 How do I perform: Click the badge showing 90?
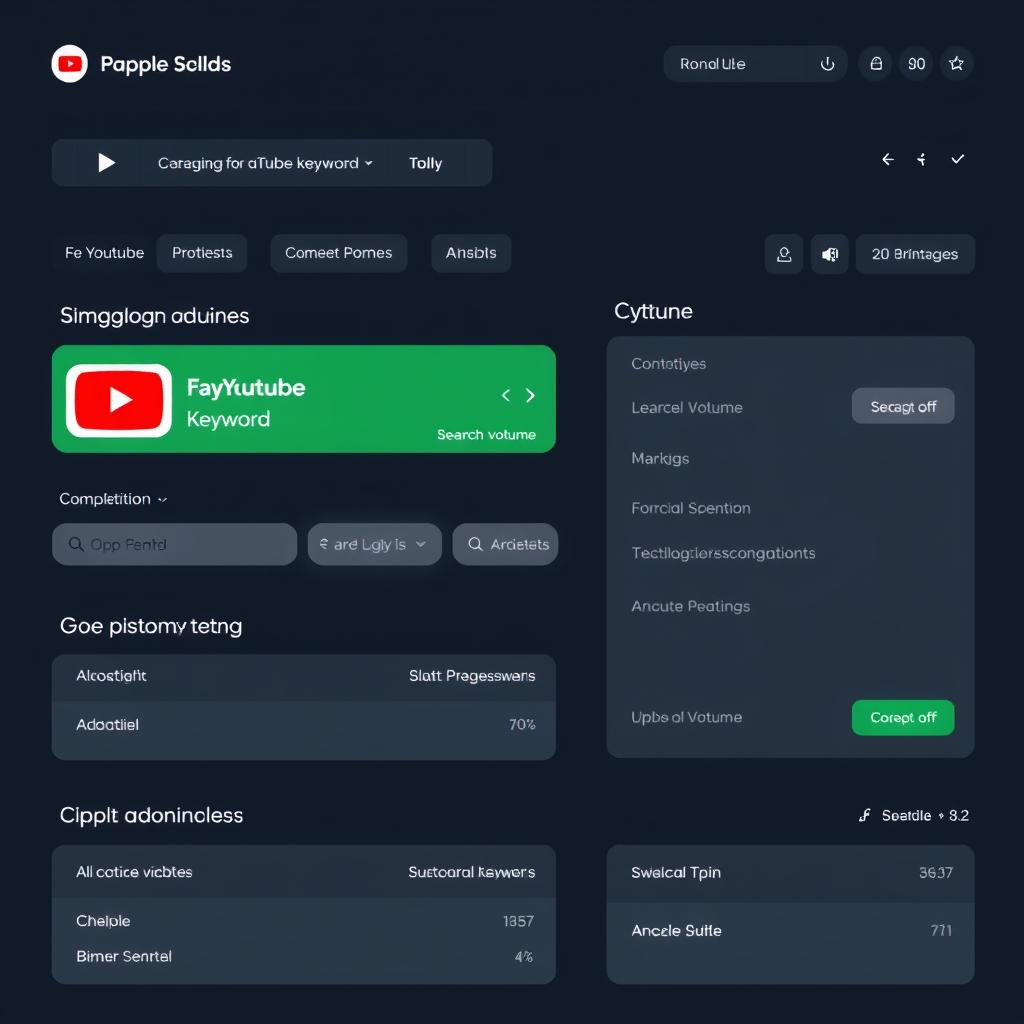[x=916, y=63]
